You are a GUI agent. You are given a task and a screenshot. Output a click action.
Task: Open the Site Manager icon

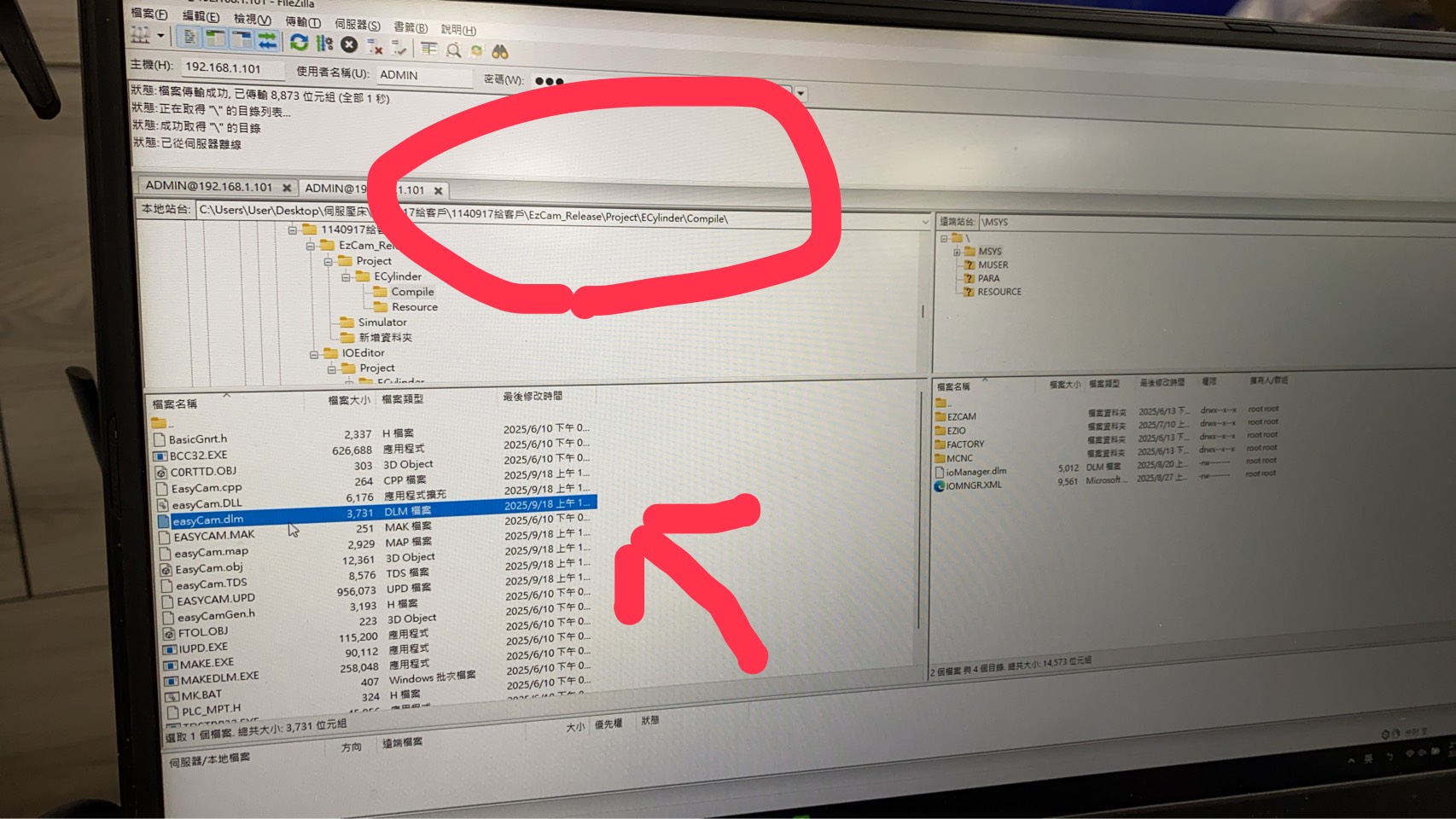[x=140, y=34]
